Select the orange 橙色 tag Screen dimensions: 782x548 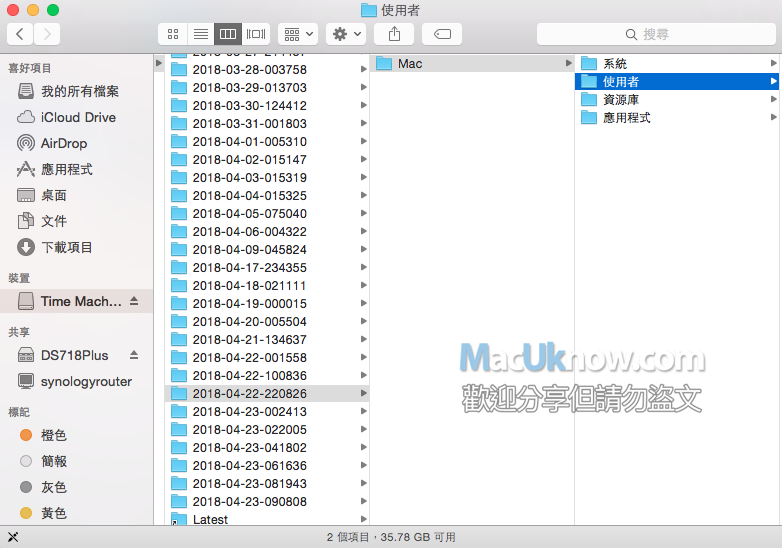tap(53, 435)
